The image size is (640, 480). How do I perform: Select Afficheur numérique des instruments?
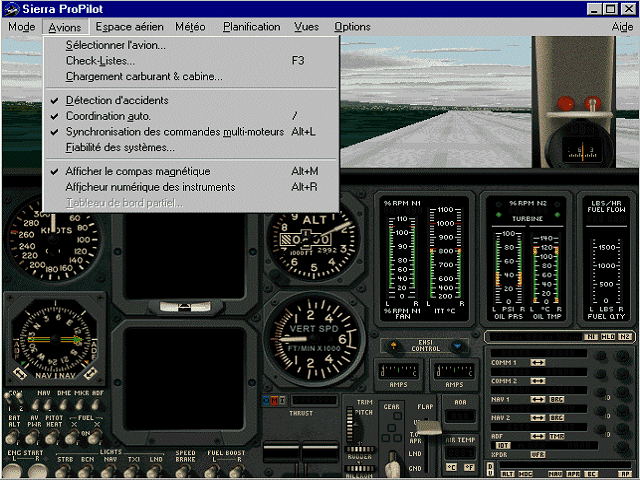191,187
